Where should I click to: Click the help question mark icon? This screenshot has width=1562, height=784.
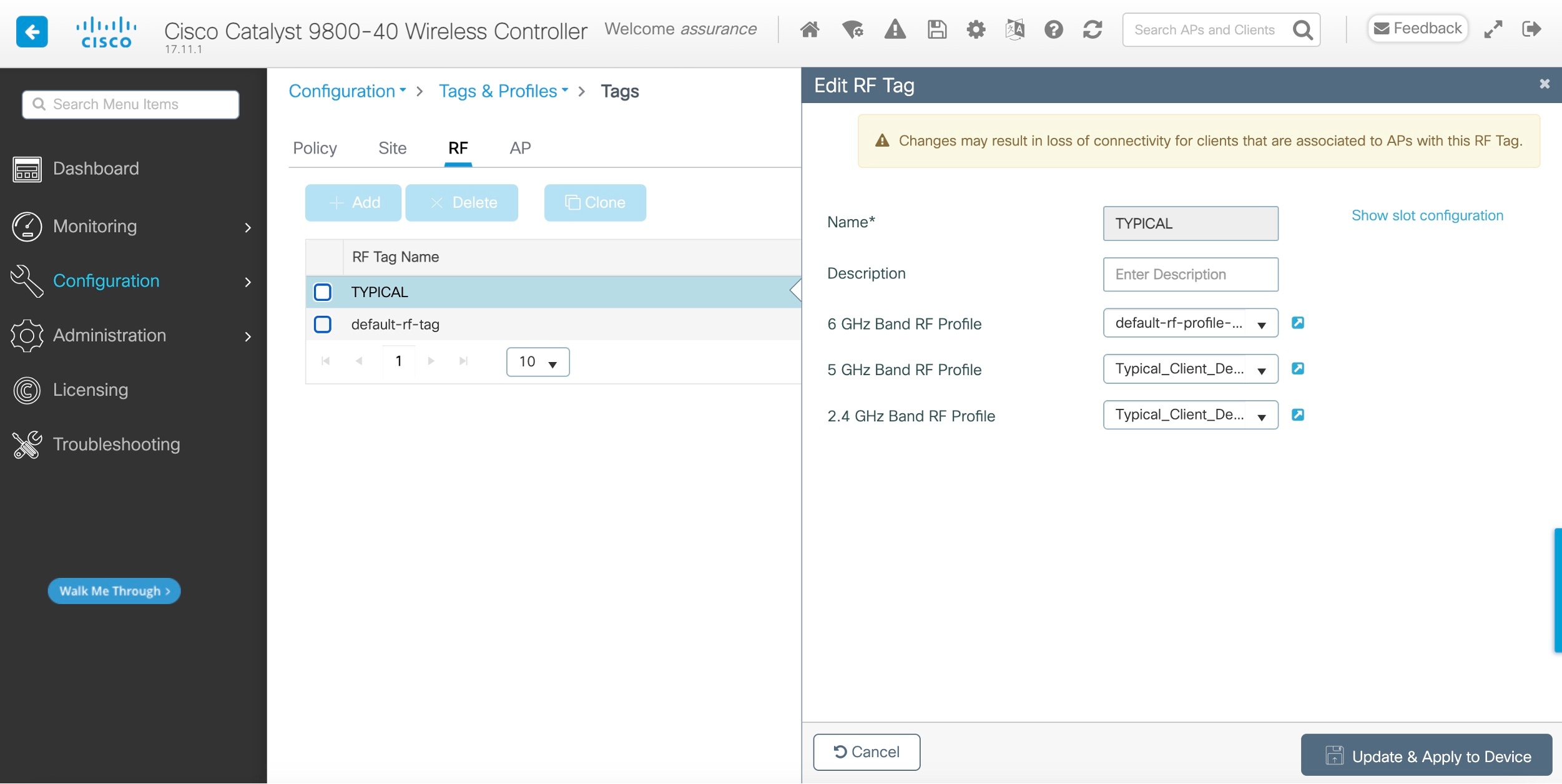tap(1053, 29)
